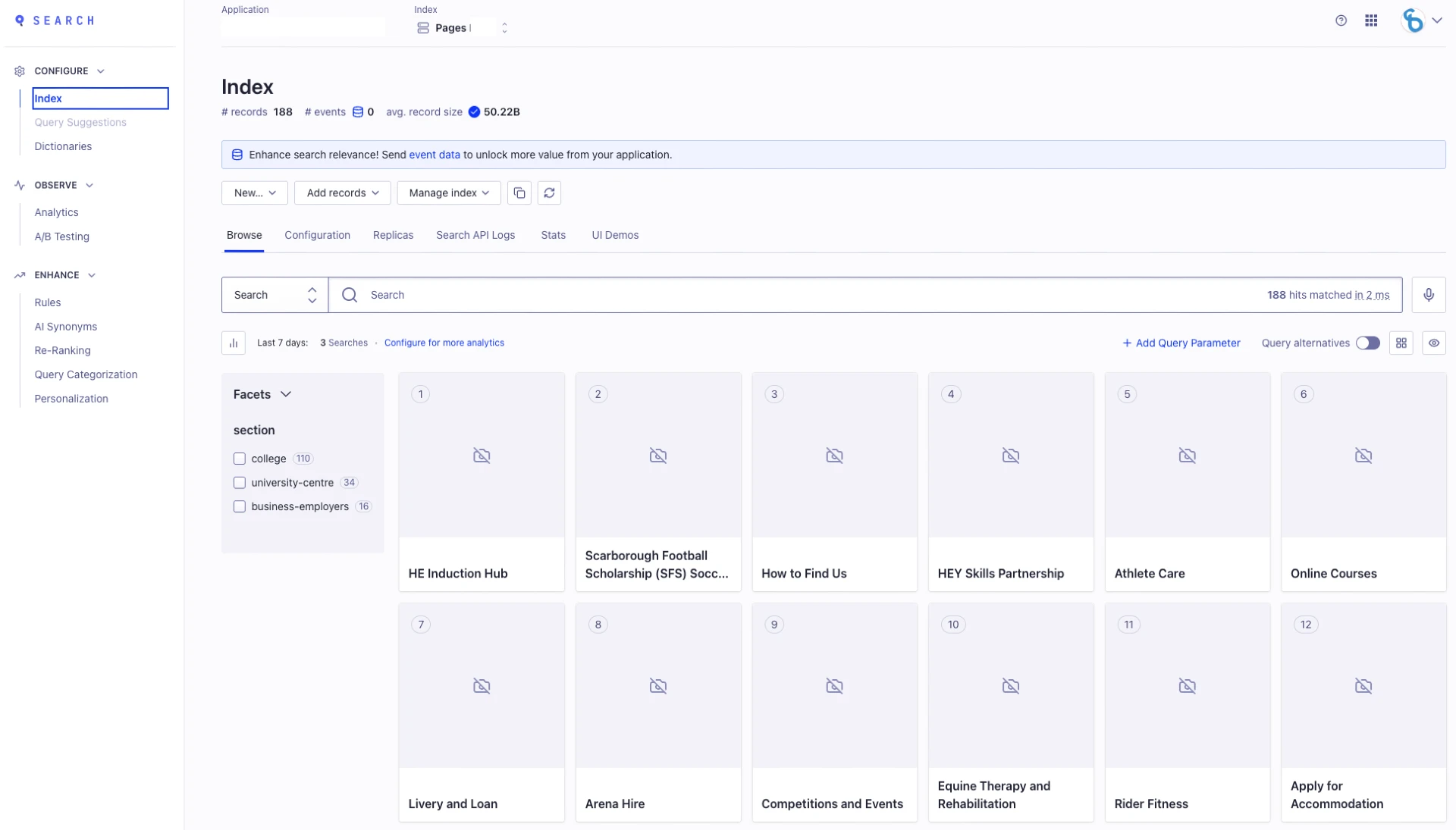Expand the Add records dropdown
Viewport: 1456px width, 830px height.
(342, 193)
